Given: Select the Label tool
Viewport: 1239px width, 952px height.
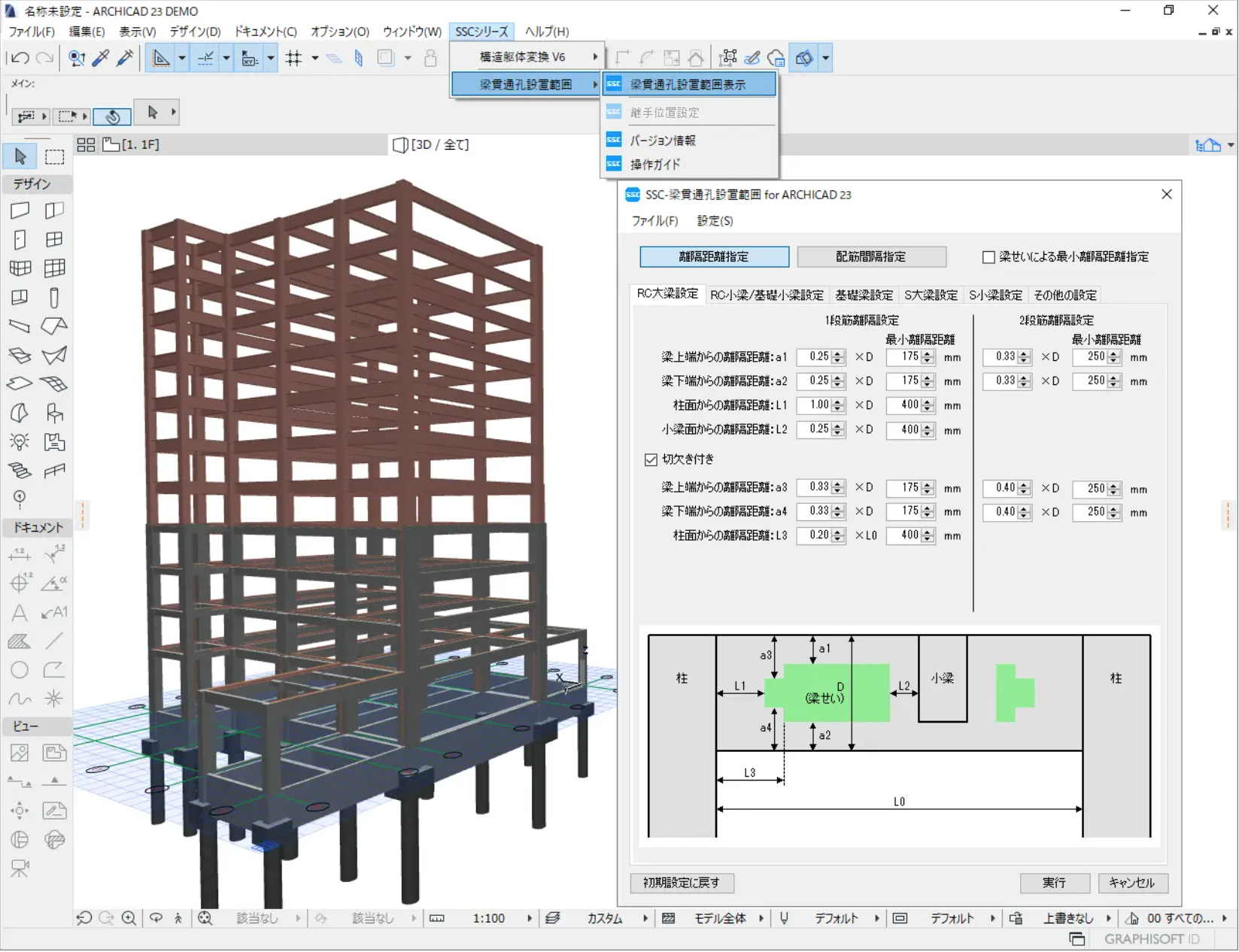Looking at the screenshot, I should [54, 613].
